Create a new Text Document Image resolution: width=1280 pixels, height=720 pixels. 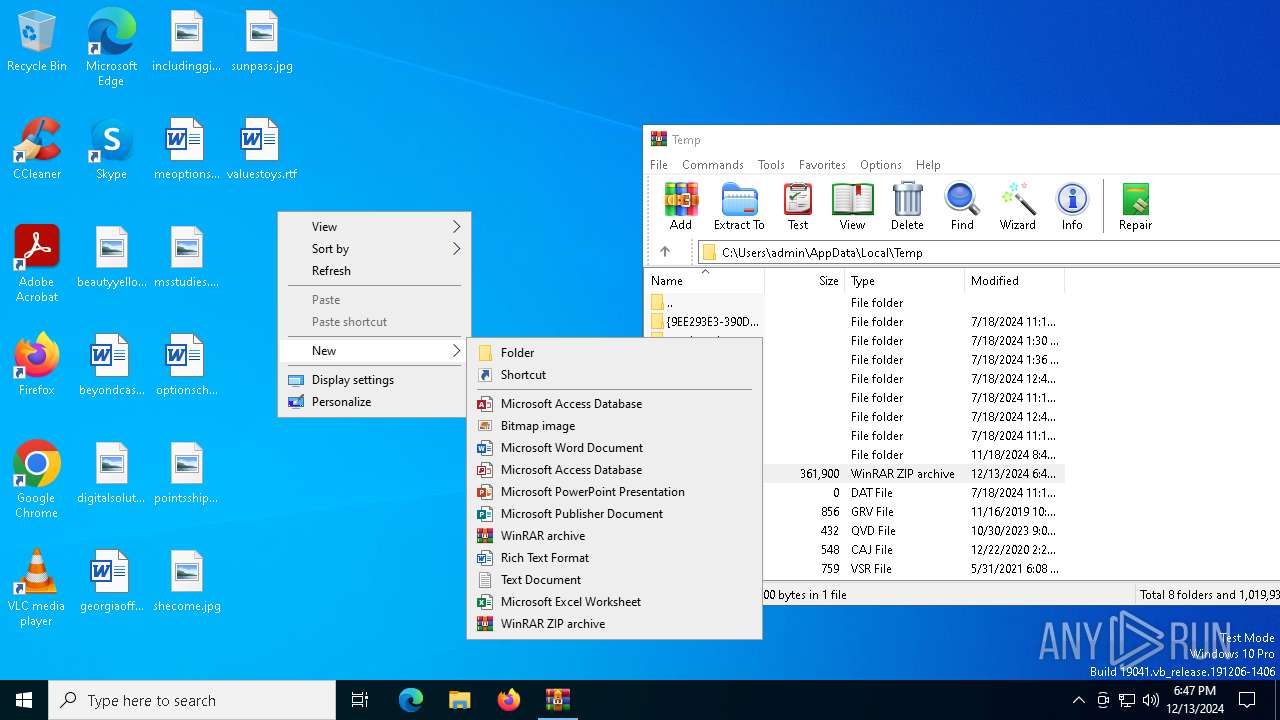click(x=614, y=580)
